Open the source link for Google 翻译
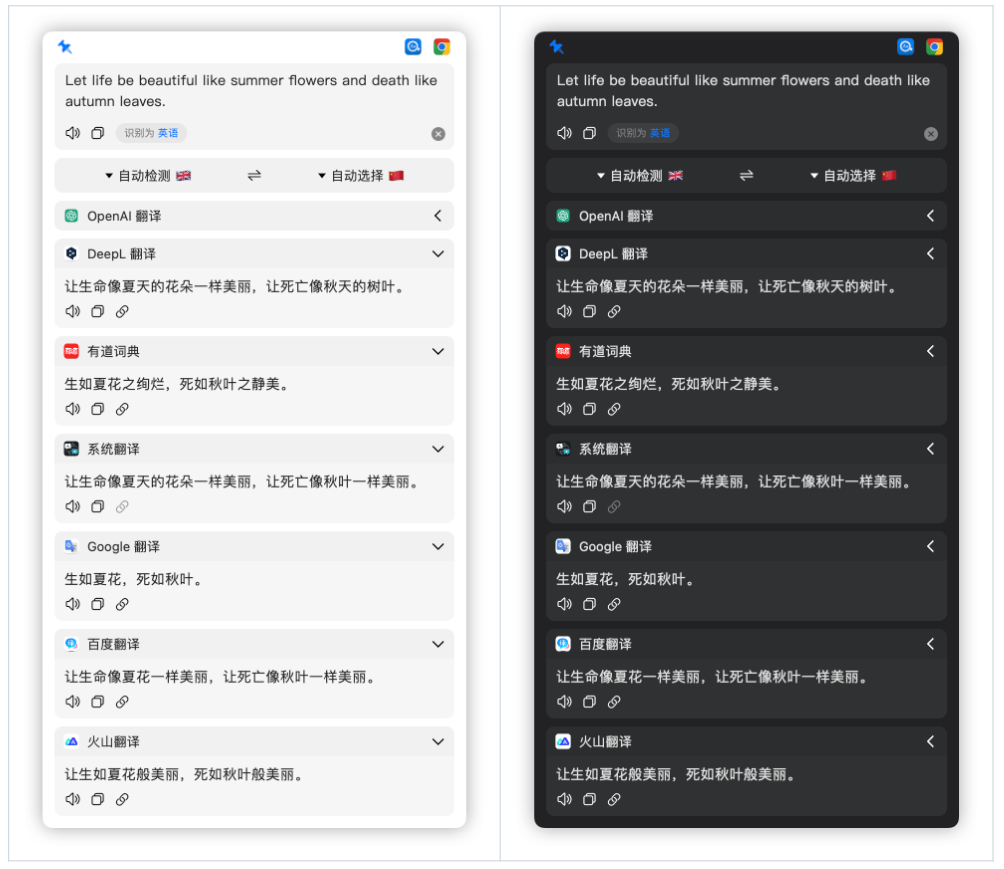 coord(122,604)
